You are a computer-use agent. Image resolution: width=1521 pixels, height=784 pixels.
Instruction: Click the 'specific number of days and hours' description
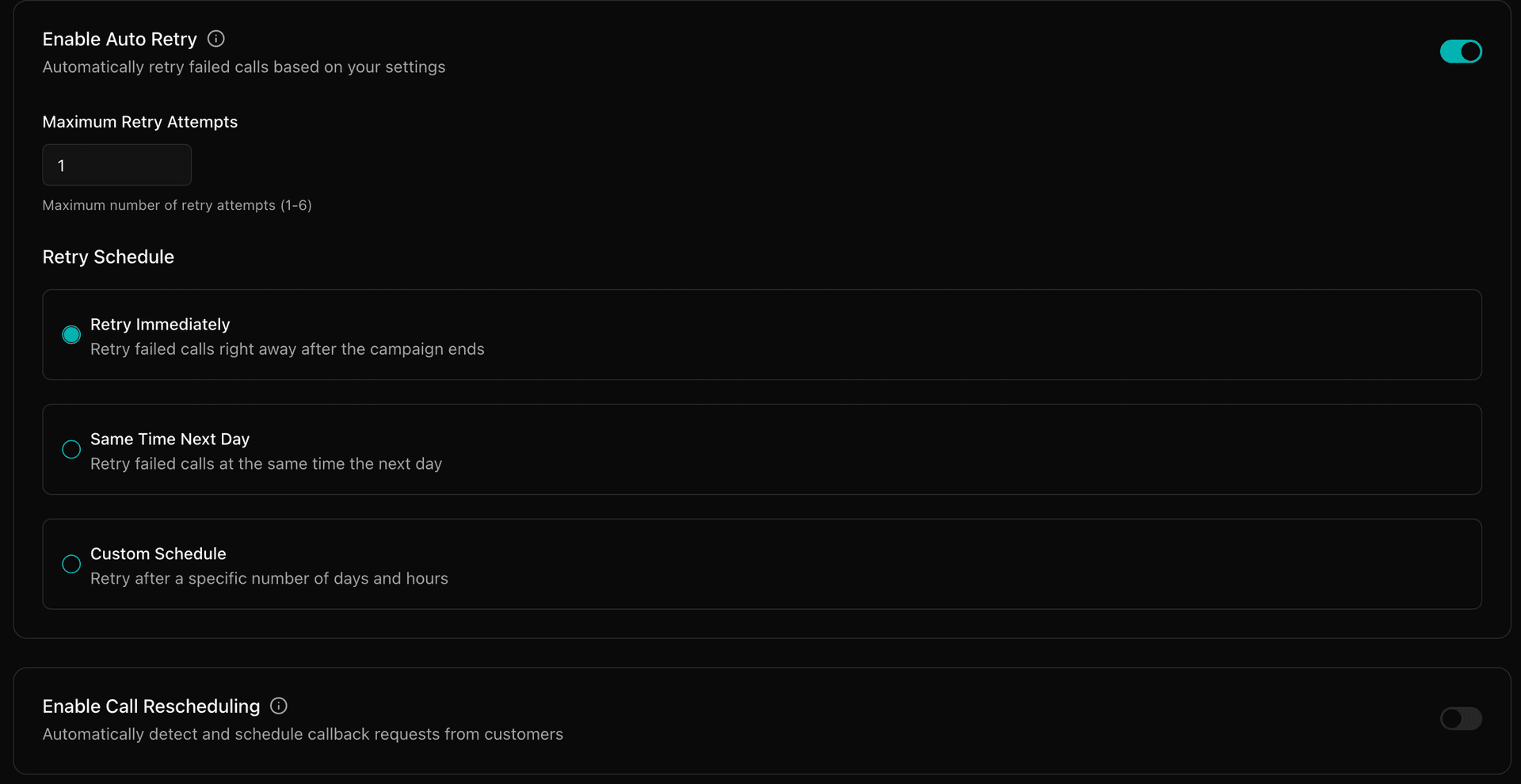tap(269, 579)
